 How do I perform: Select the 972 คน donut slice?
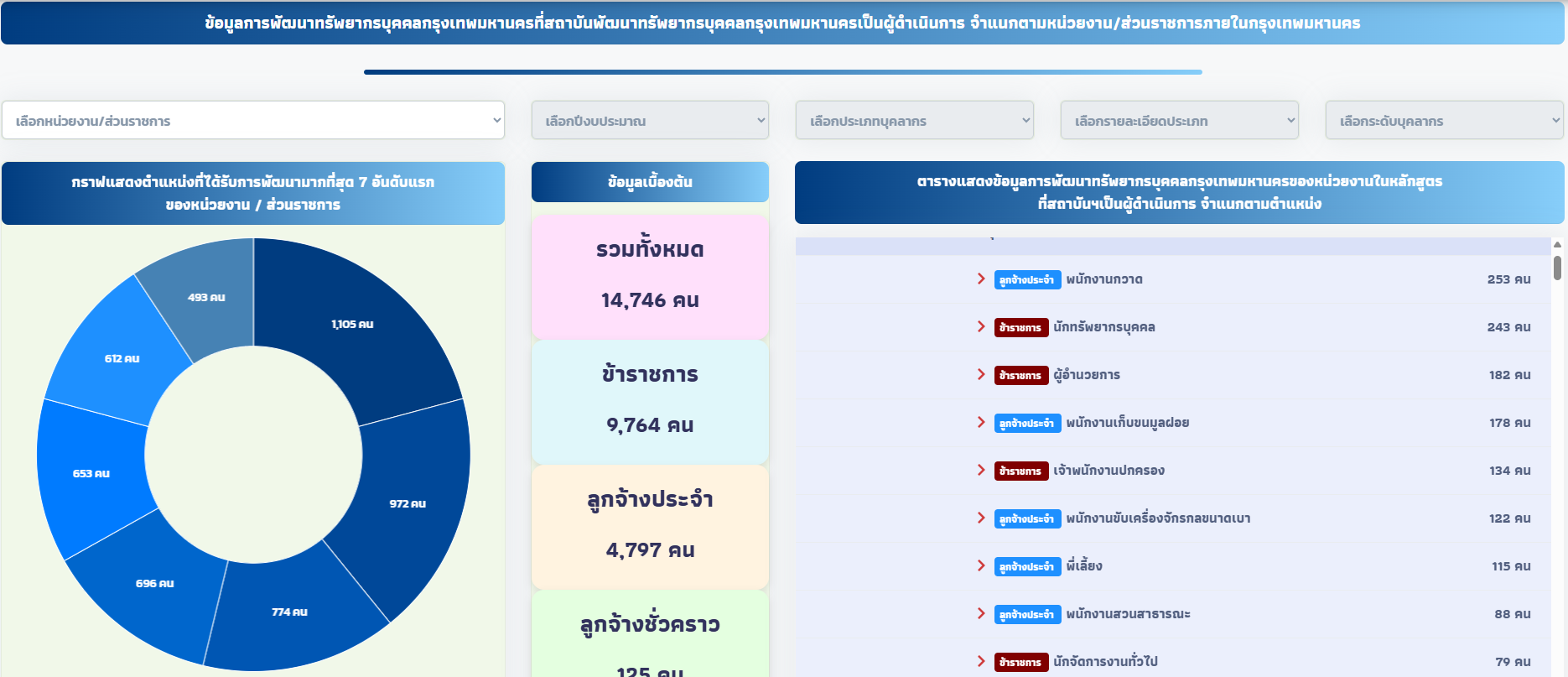(408, 503)
